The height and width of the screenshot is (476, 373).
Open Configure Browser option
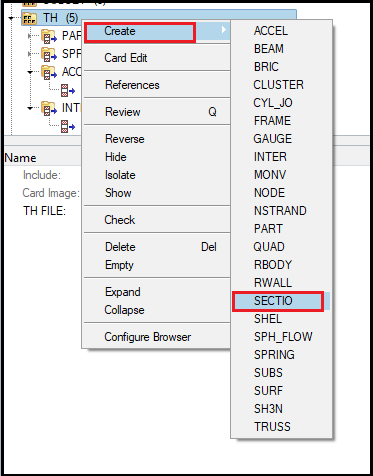pyautogui.click(x=148, y=337)
